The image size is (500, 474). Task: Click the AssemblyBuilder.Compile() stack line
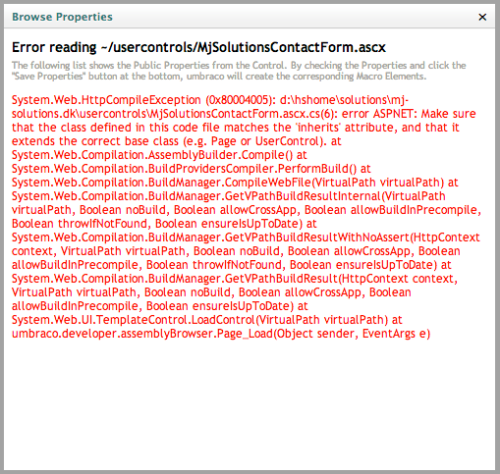pos(159,155)
